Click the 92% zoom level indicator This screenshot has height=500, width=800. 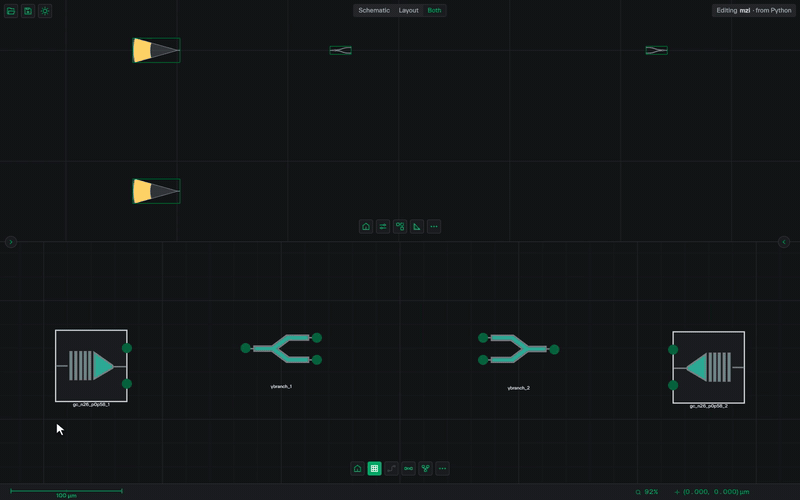pos(647,492)
